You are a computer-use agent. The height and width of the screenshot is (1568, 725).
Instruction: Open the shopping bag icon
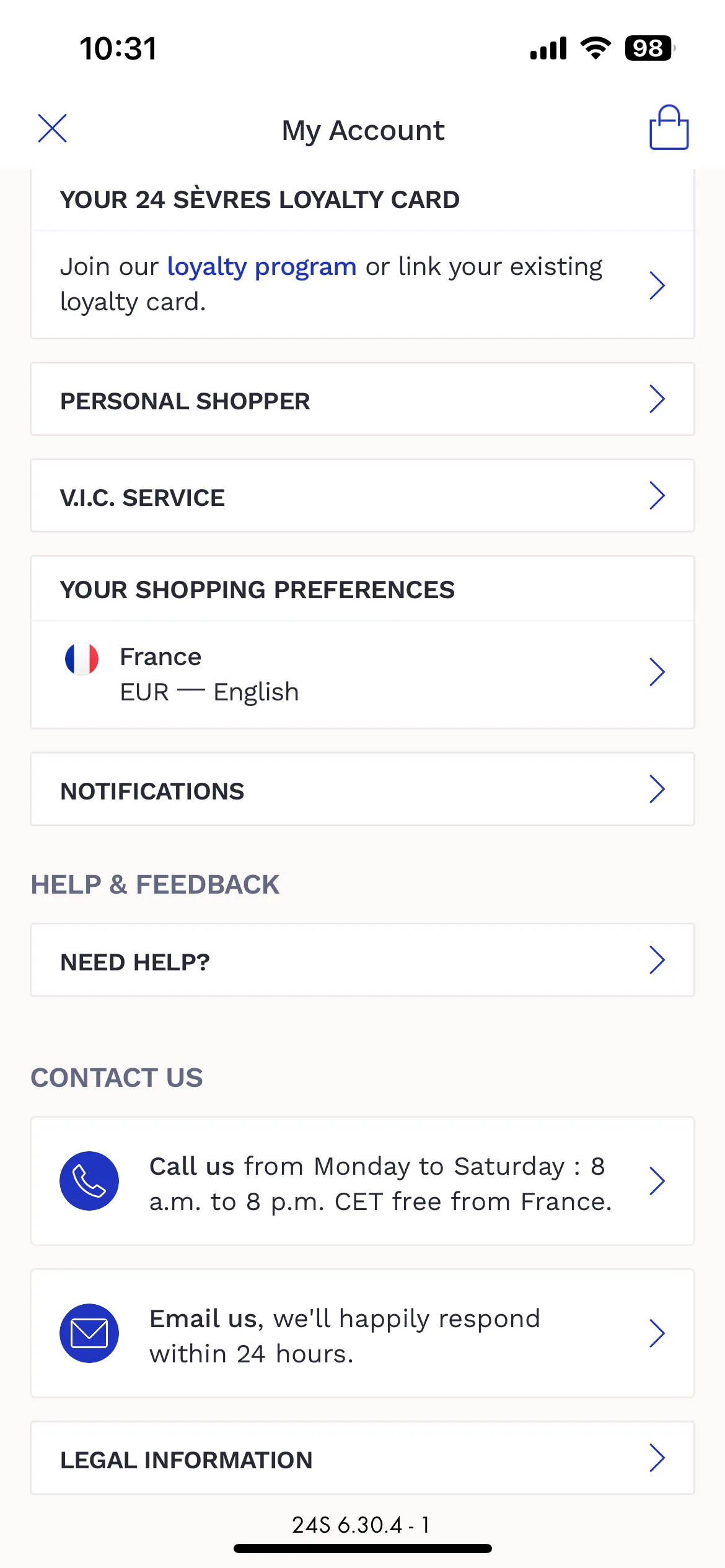pos(669,128)
